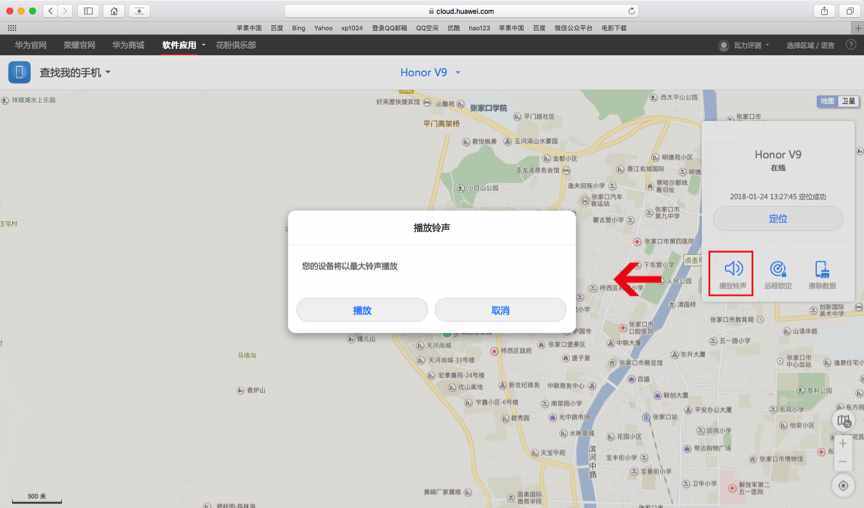
Task: Open the first 苹果中国 bookmark
Action: click(249, 28)
